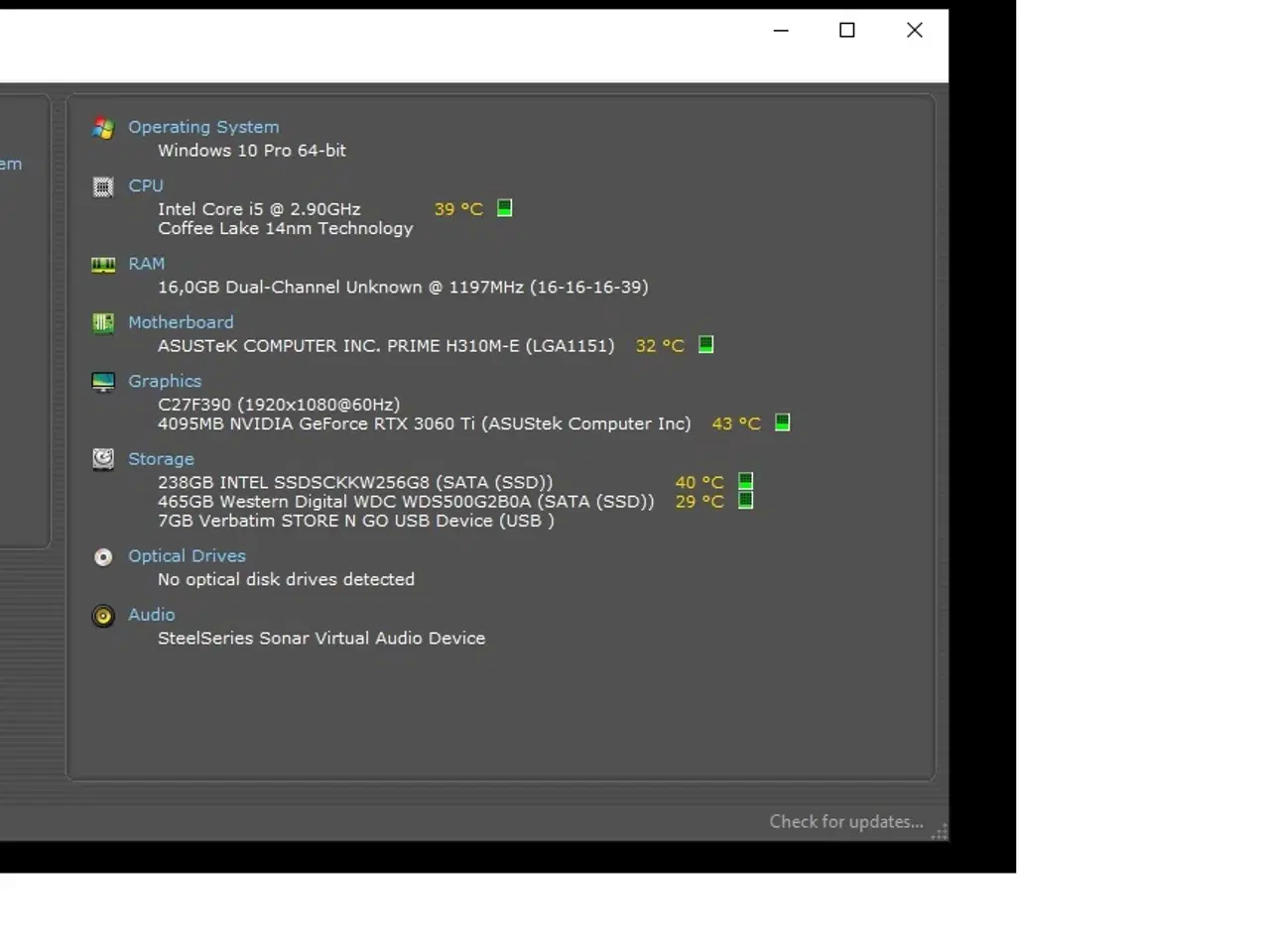Screen dimensions: 1270x952
Task: Click the CPU temperature 39 °C value
Action: [x=458, y=209]
